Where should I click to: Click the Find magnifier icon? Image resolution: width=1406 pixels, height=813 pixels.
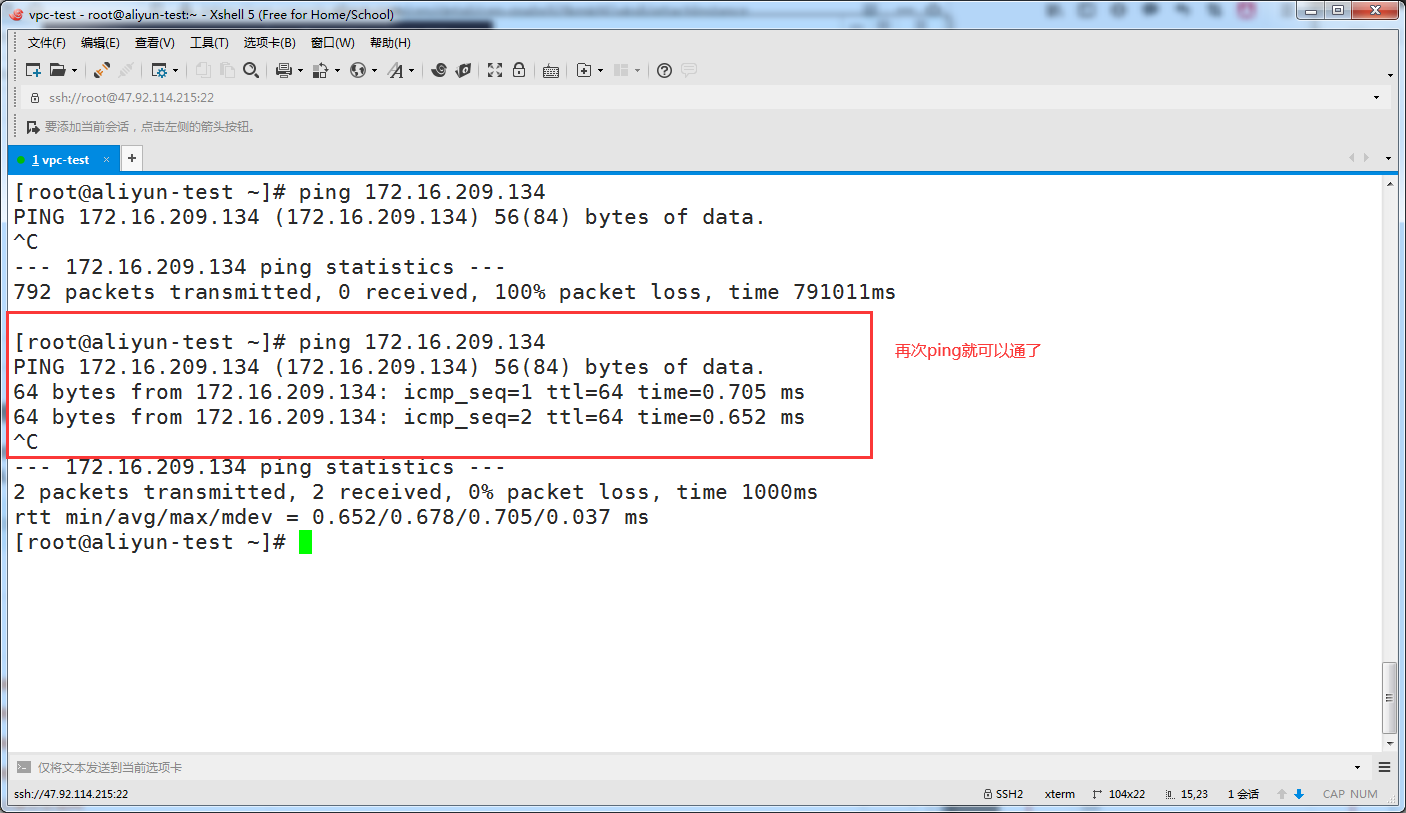click(252, 70)
